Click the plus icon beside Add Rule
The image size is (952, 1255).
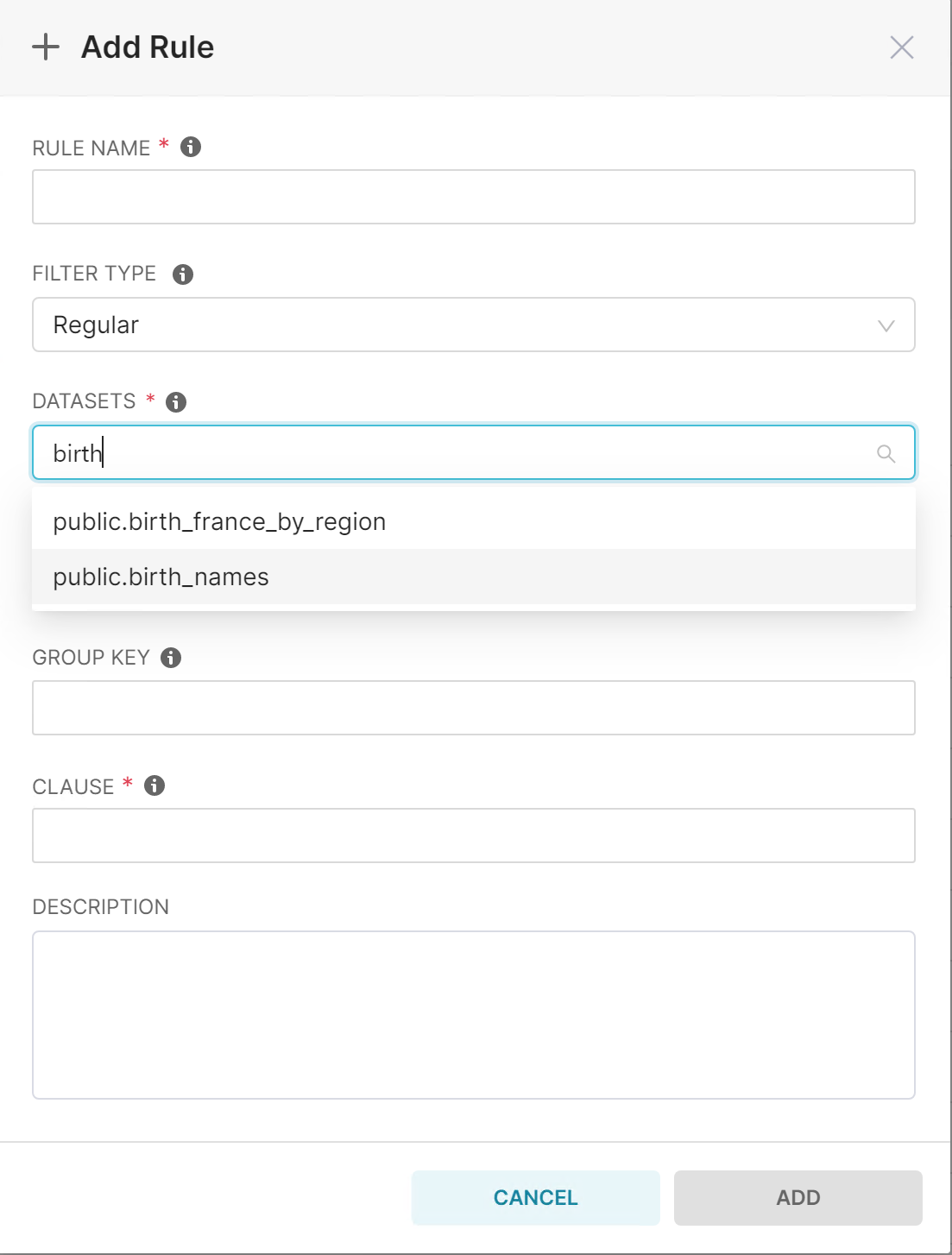point(46,47)
